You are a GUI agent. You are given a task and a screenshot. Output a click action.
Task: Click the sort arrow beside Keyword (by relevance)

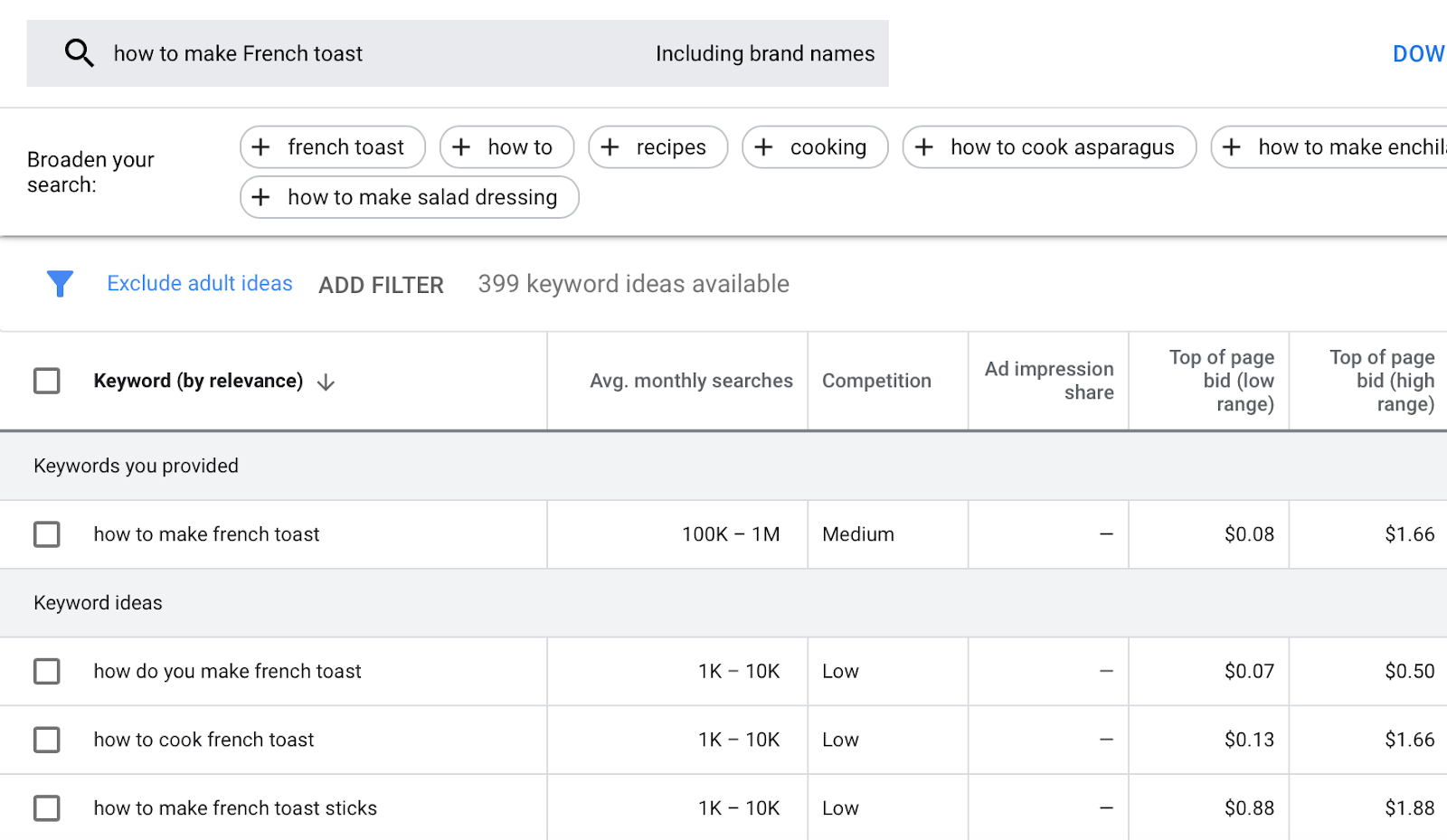(326, 382)
